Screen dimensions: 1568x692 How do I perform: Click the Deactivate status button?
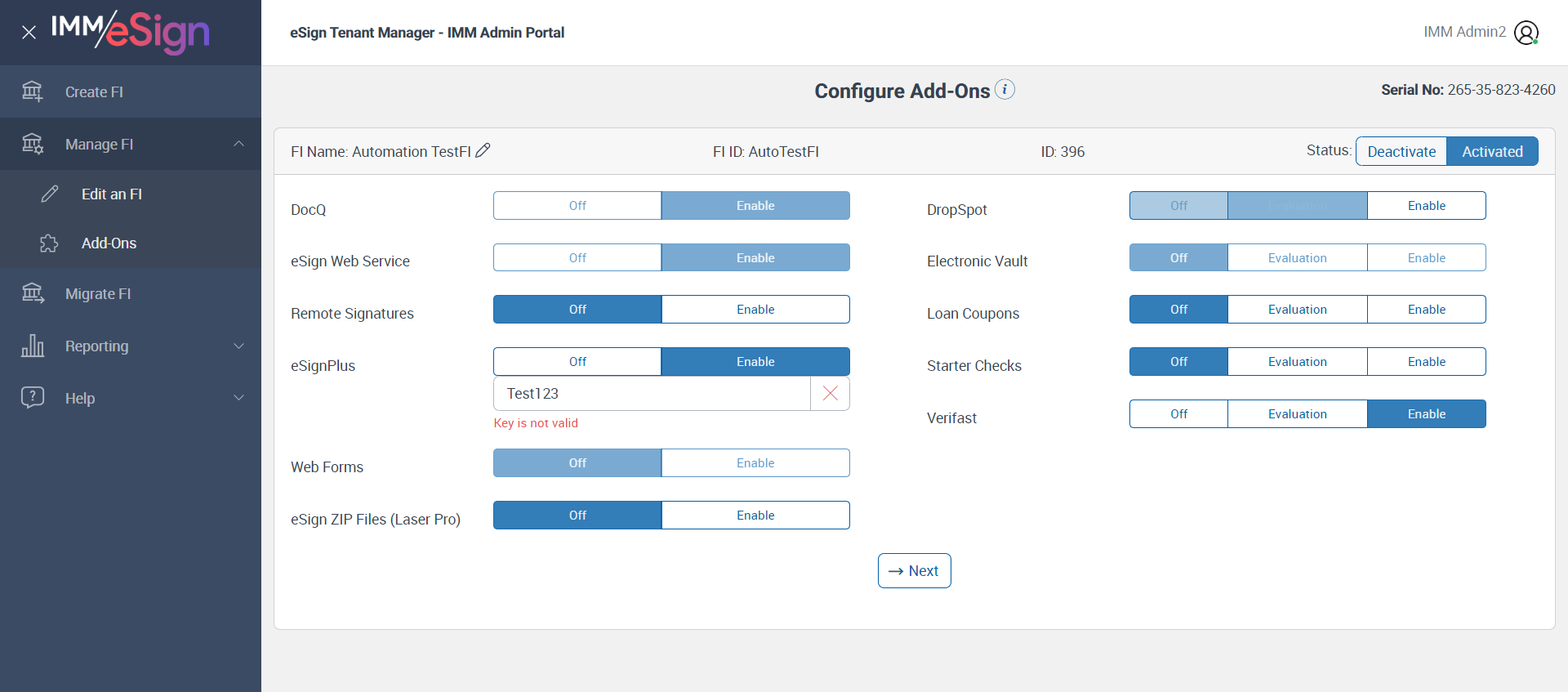(1401, 151)
